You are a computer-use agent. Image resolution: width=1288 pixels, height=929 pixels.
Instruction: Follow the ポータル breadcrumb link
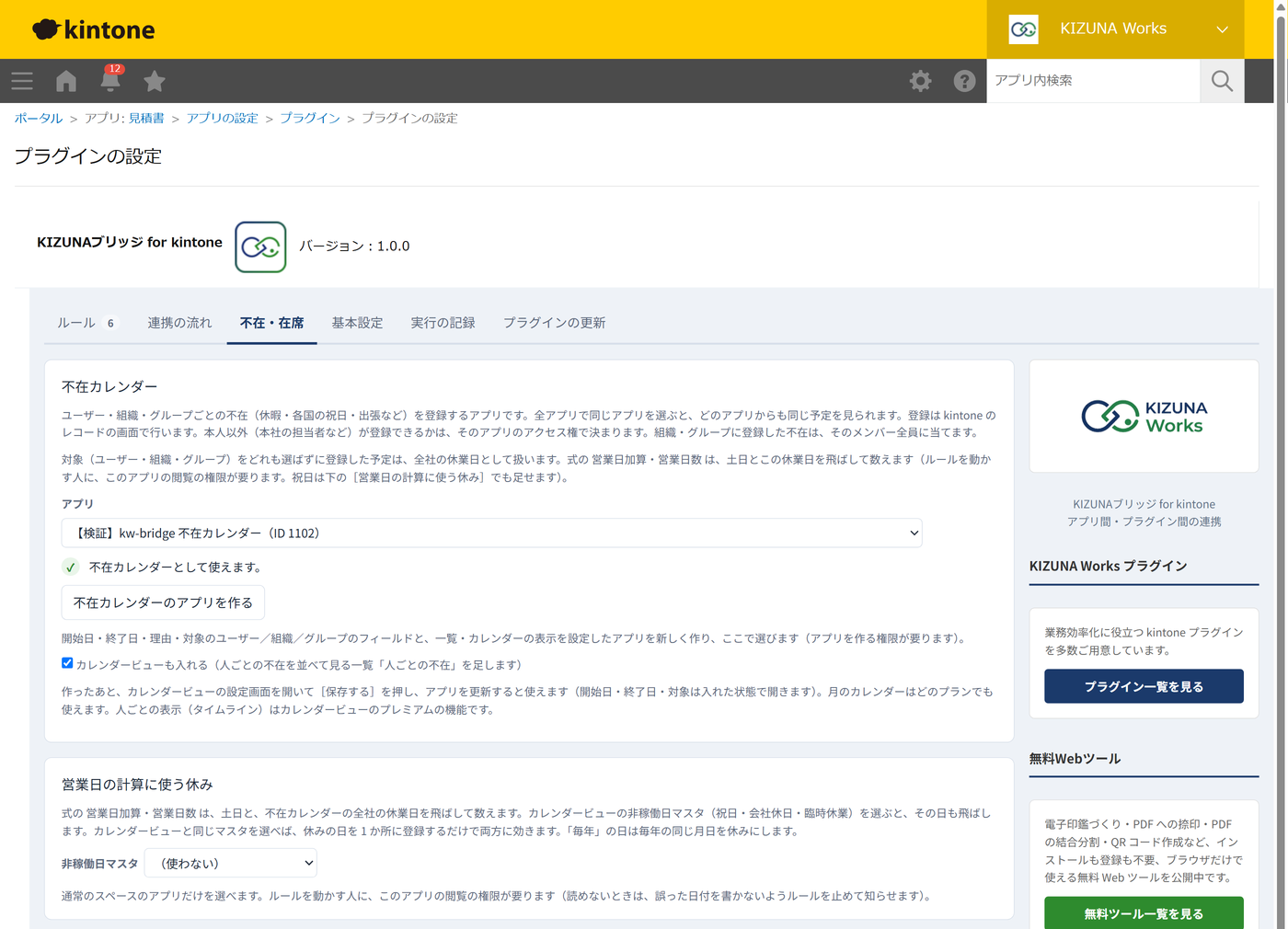pos(39,119)
